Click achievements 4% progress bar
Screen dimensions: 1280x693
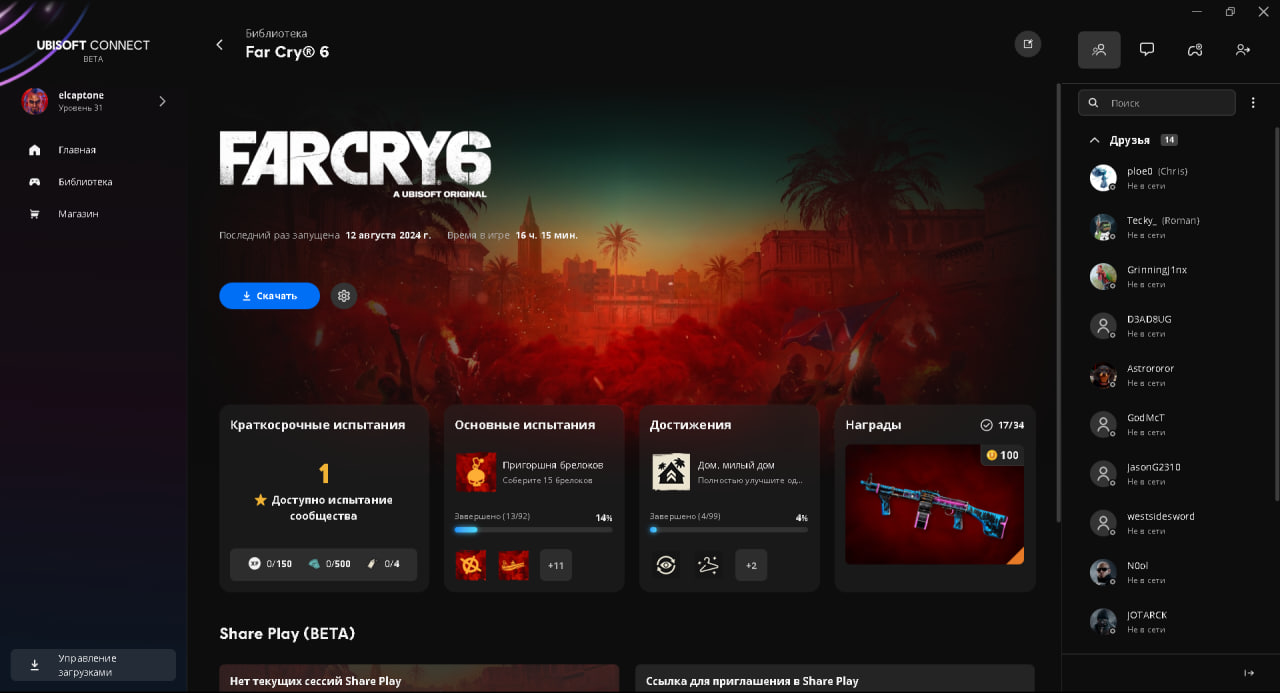[728, 529]
